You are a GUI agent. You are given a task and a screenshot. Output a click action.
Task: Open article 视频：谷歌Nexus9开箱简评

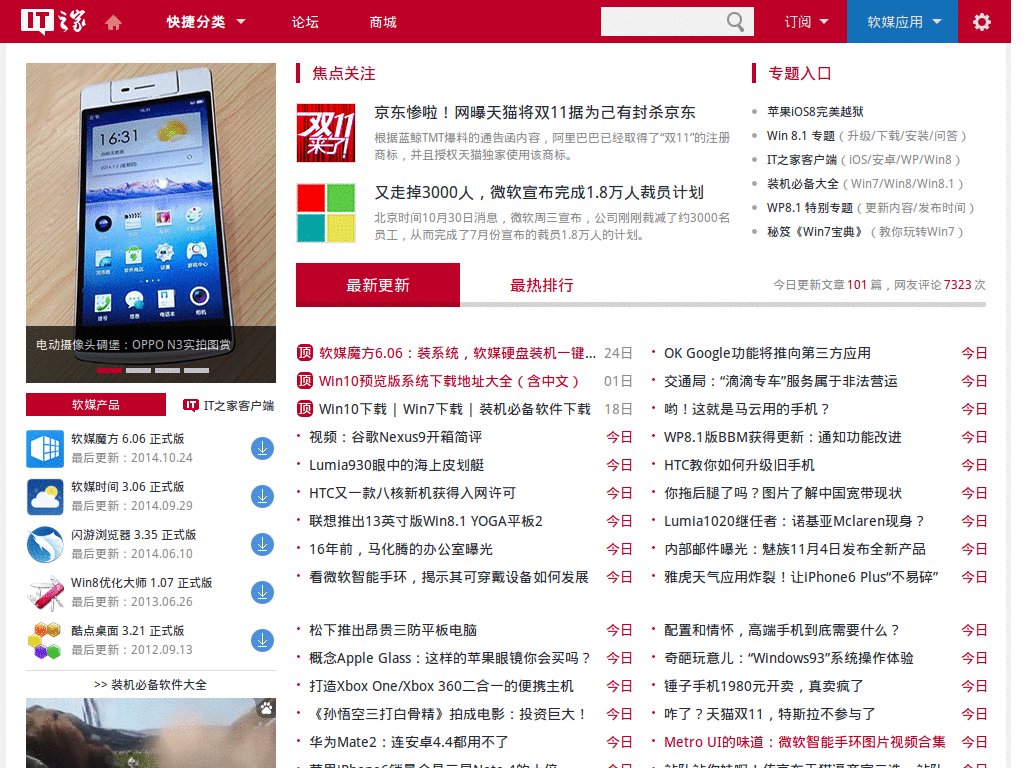tap(395, 437)
